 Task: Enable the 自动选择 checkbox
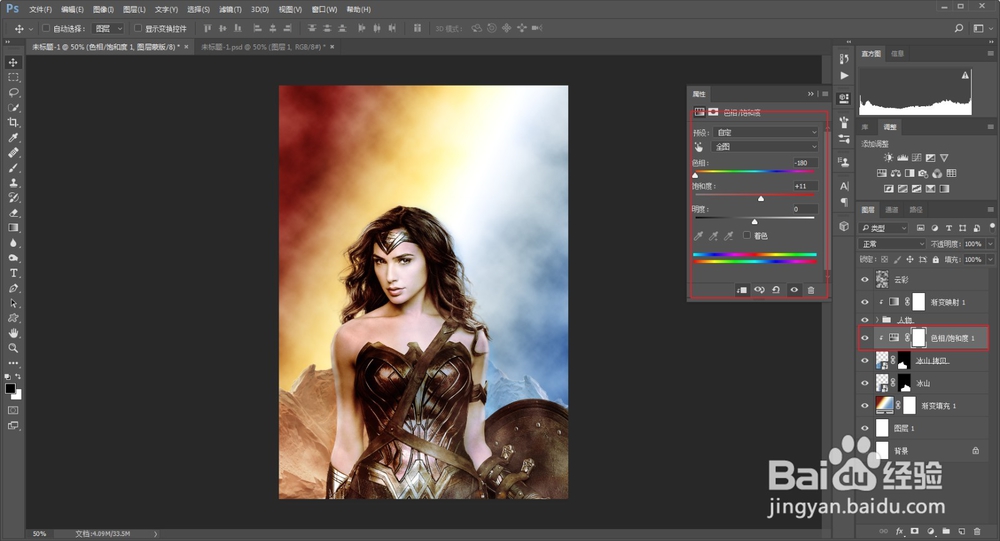click(46, 28)
